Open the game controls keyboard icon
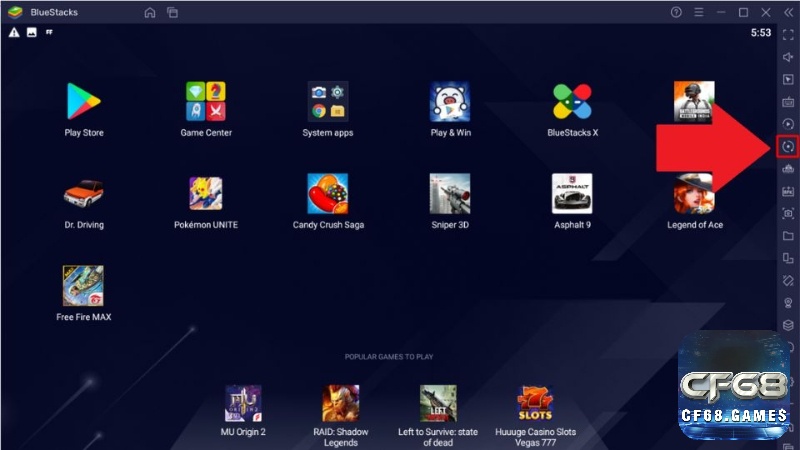800x450 pixels. (788, 102)
